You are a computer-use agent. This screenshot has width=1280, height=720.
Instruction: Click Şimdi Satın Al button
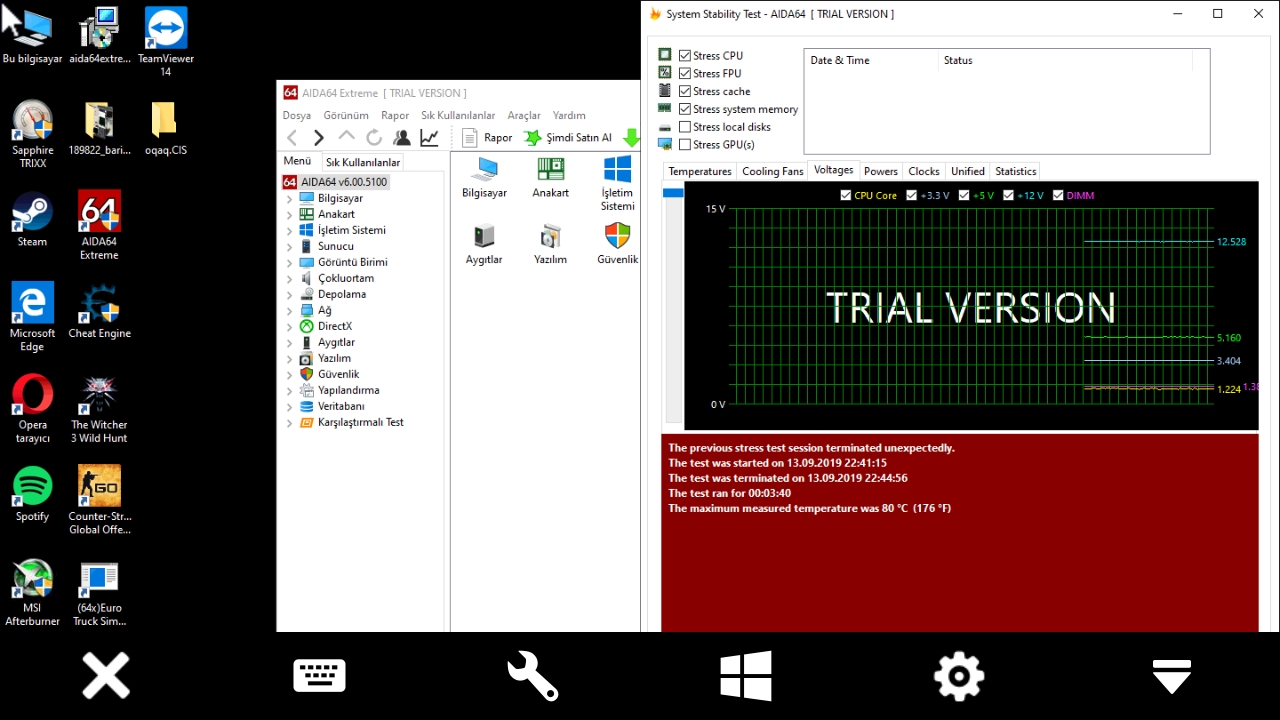click(568, 138)
